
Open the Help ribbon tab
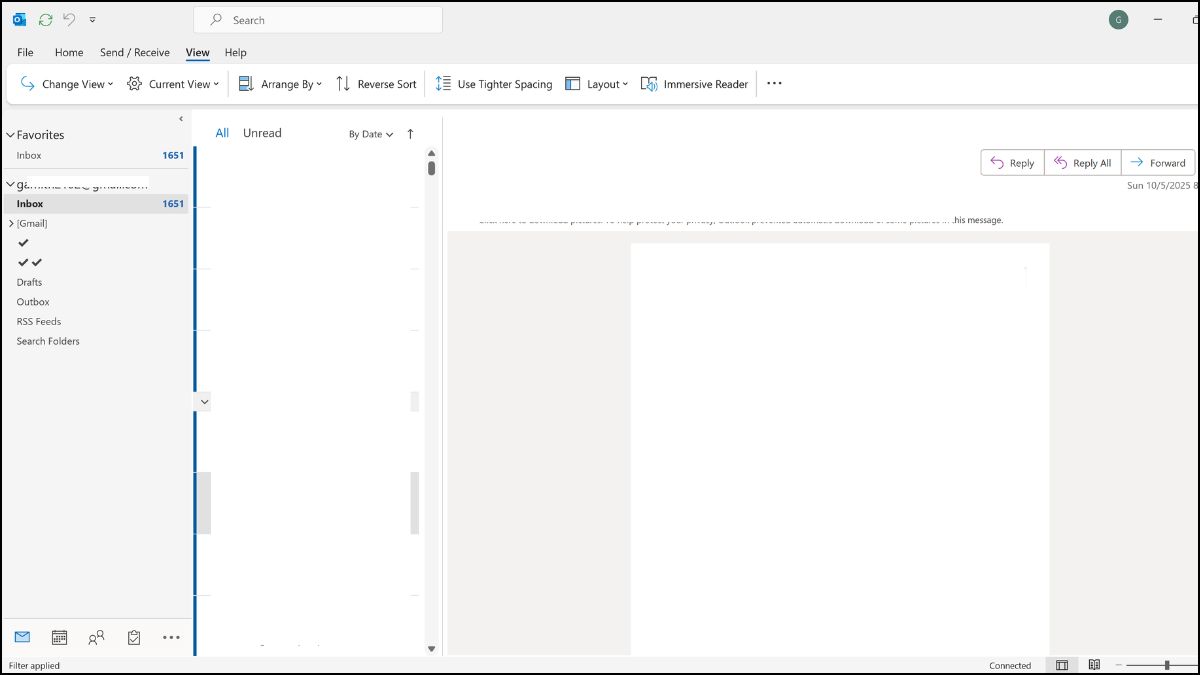click(235, 52)
